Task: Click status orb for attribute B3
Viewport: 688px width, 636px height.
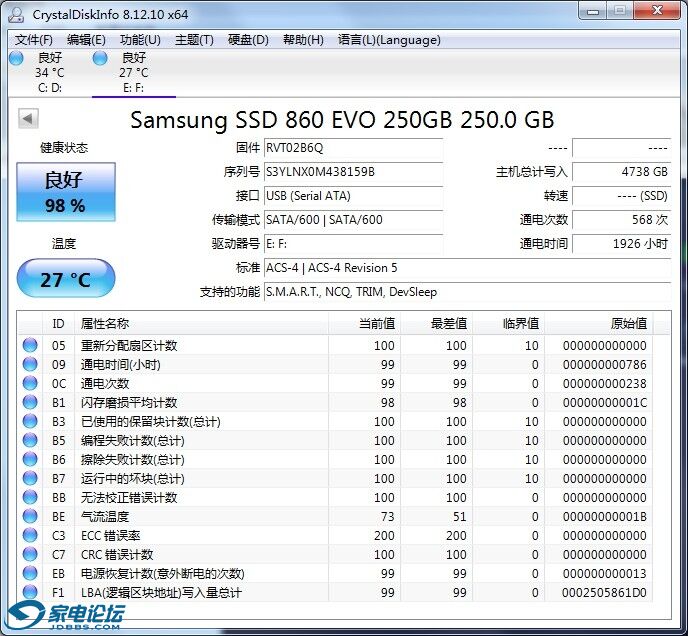Action: (30, 421)
